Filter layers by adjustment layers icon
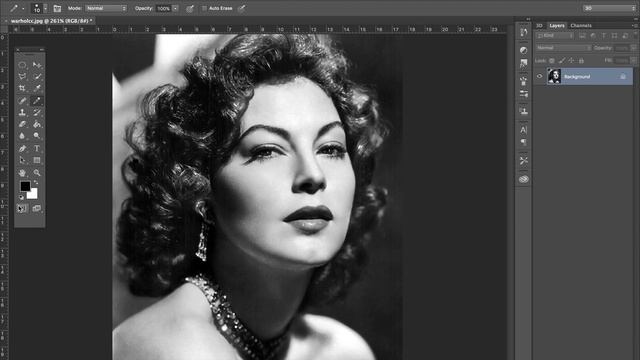This screenshot has height=360, width=640. 593,36
